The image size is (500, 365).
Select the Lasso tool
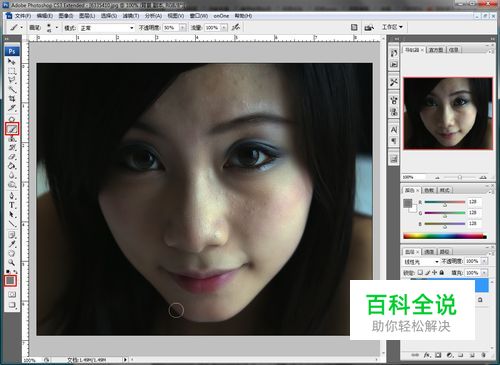tap(12, 80)
